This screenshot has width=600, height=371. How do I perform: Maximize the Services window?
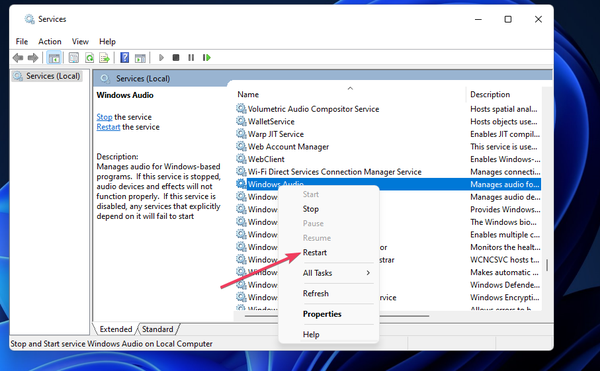(508, 19)
